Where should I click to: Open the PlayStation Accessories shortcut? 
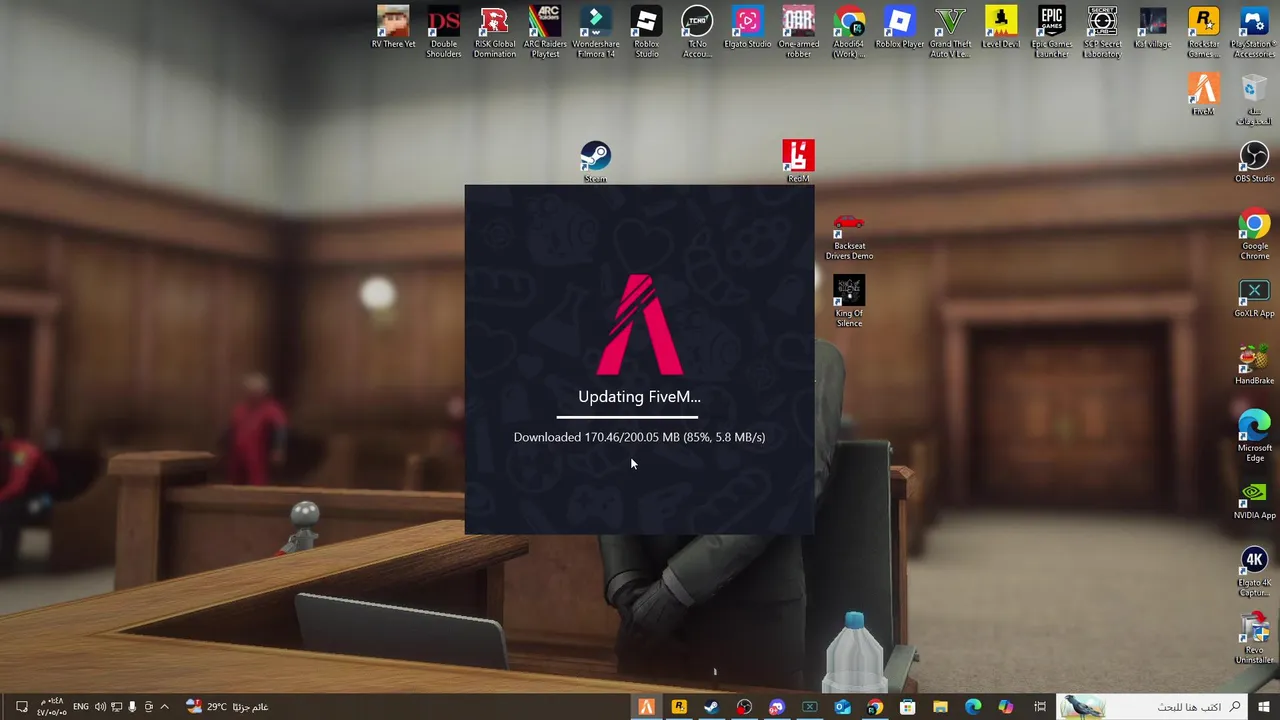coord(1254,32)
